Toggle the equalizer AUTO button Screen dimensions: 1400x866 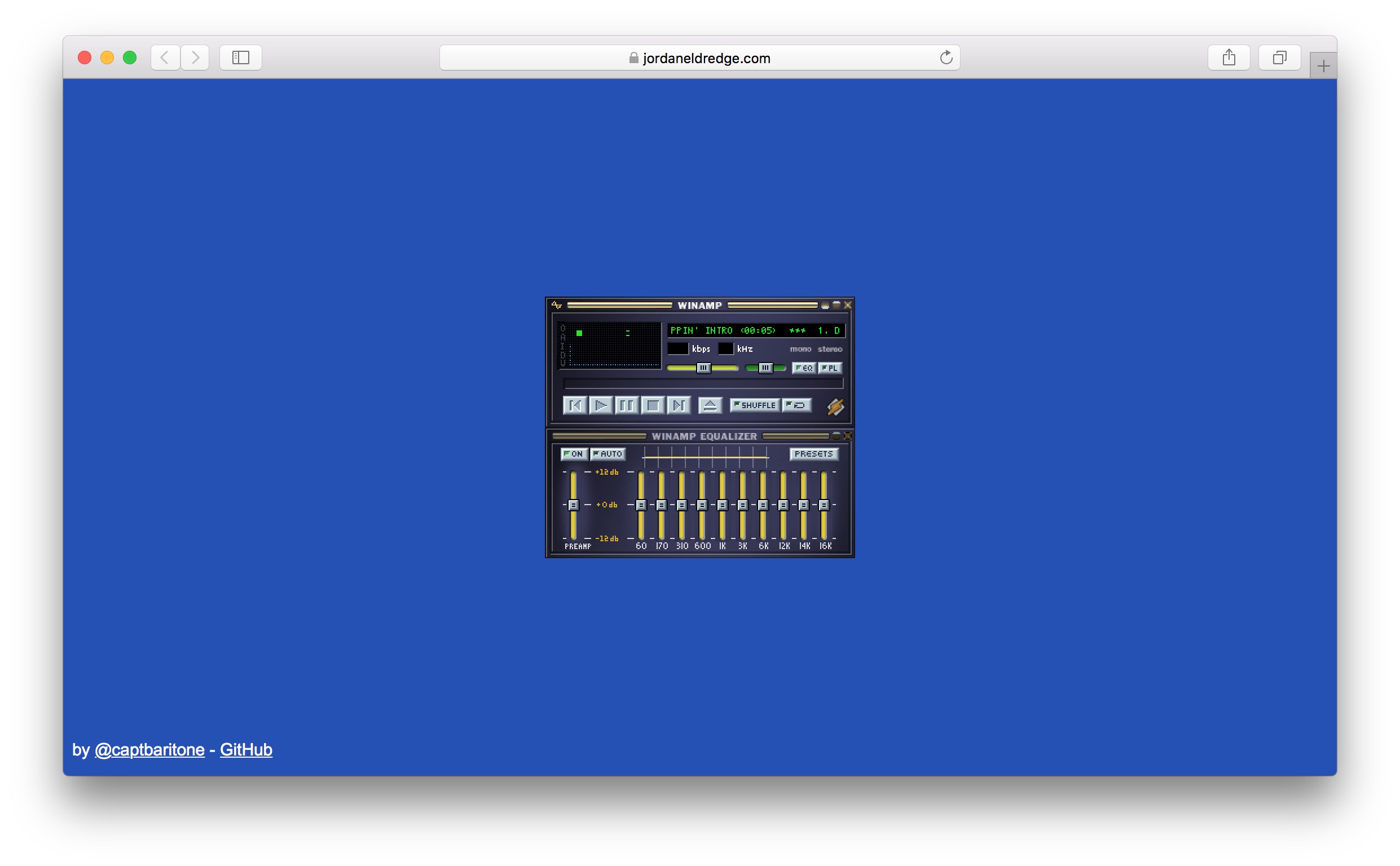(607, 454)
